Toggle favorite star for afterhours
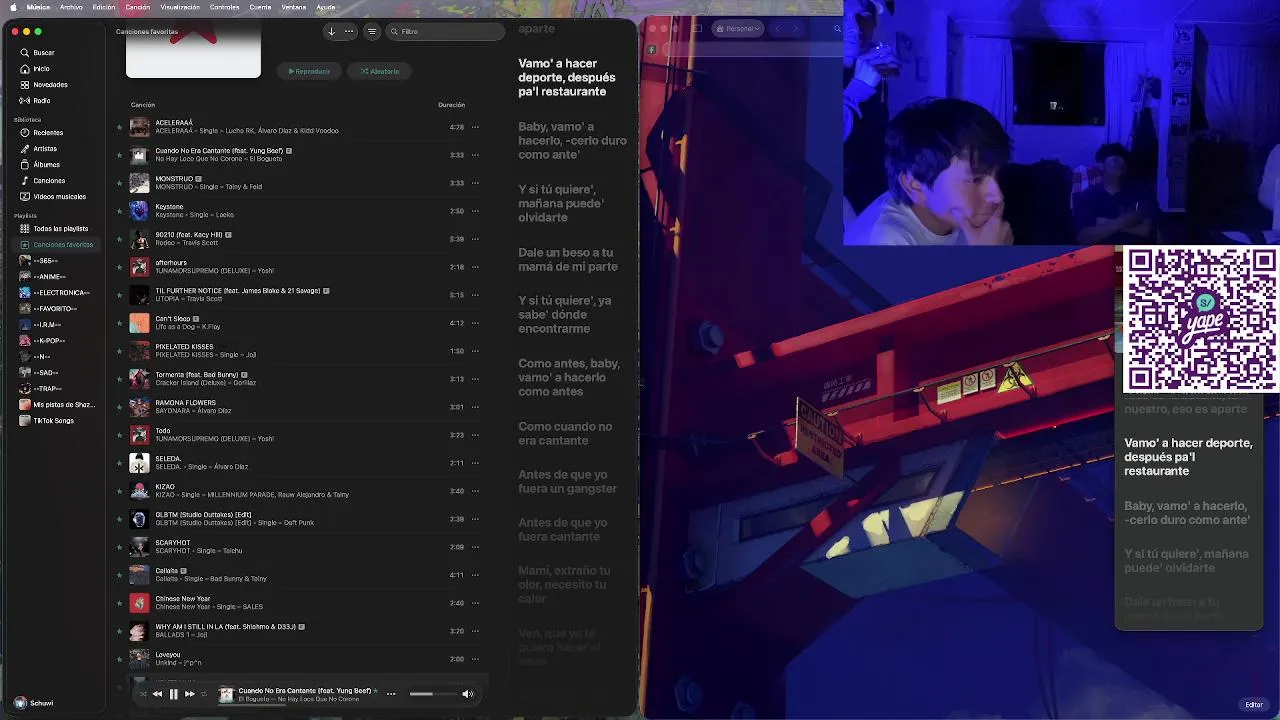 point(120,267)
